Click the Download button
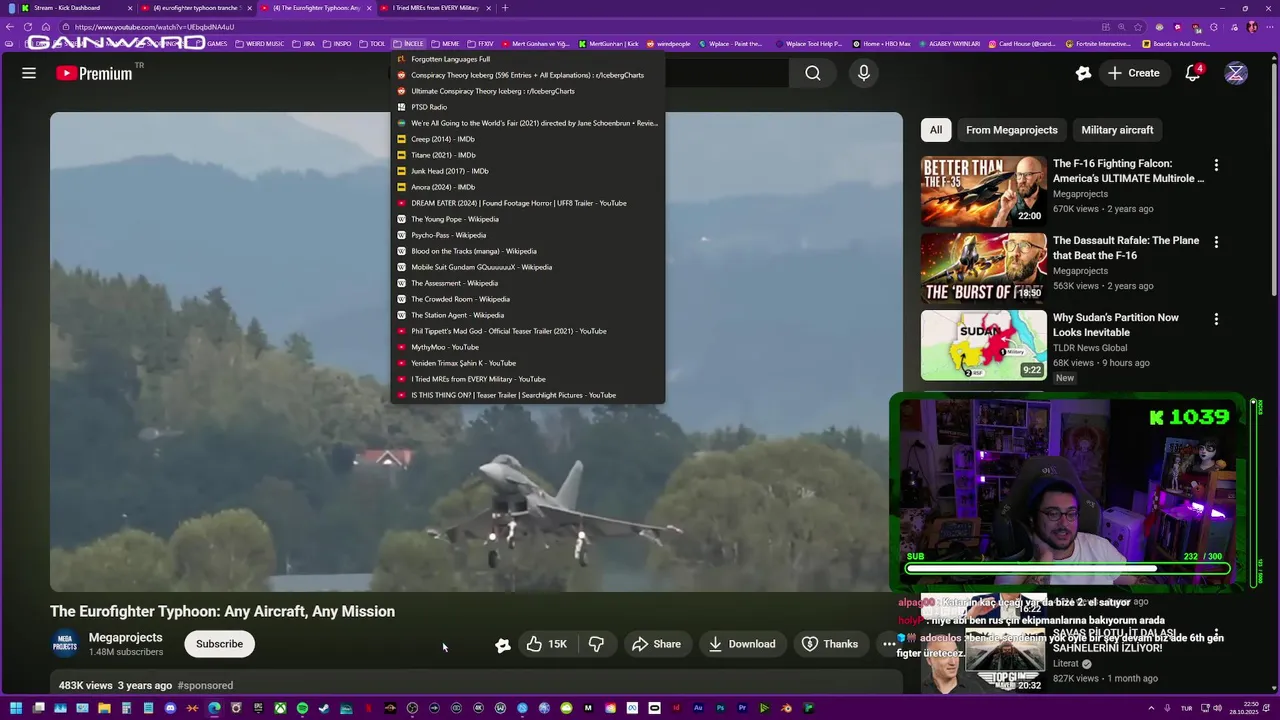1280x720 pixels. tap(742, 644)
